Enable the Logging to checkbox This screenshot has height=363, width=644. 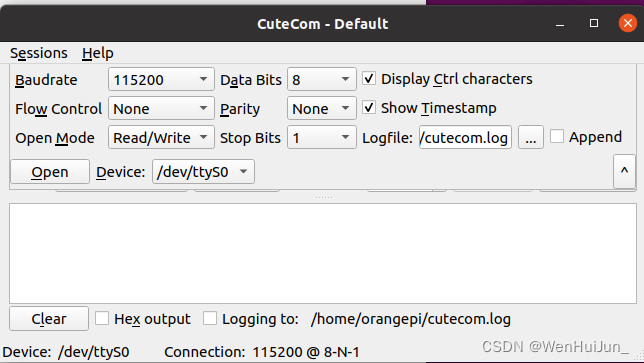pos(209,318)
